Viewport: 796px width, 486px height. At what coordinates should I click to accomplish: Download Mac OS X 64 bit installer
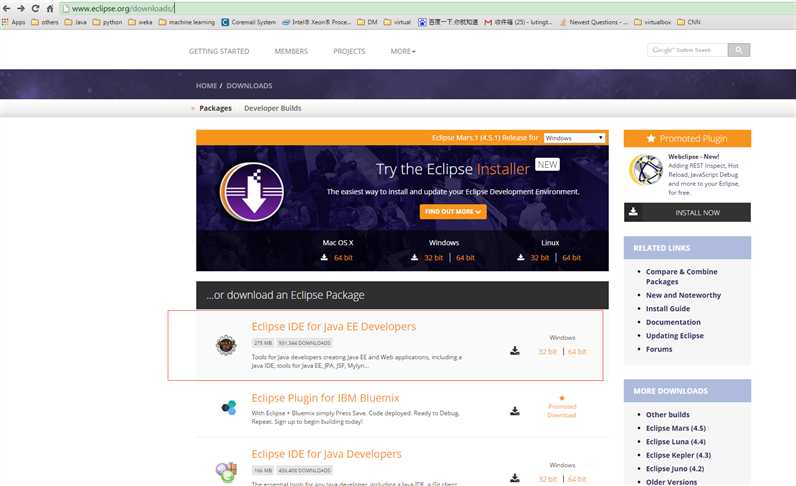(x=343, y=257)
